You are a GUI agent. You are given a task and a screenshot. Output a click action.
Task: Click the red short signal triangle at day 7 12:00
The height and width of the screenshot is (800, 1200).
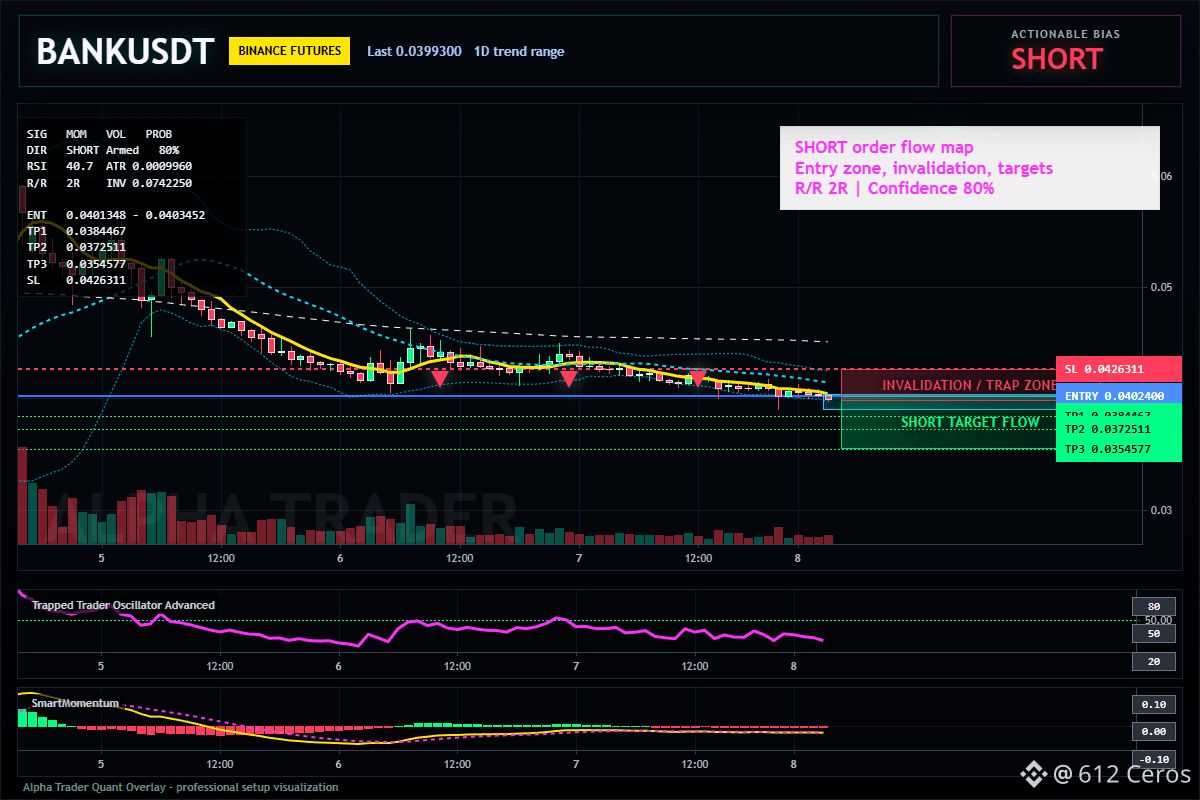[697, 379]
